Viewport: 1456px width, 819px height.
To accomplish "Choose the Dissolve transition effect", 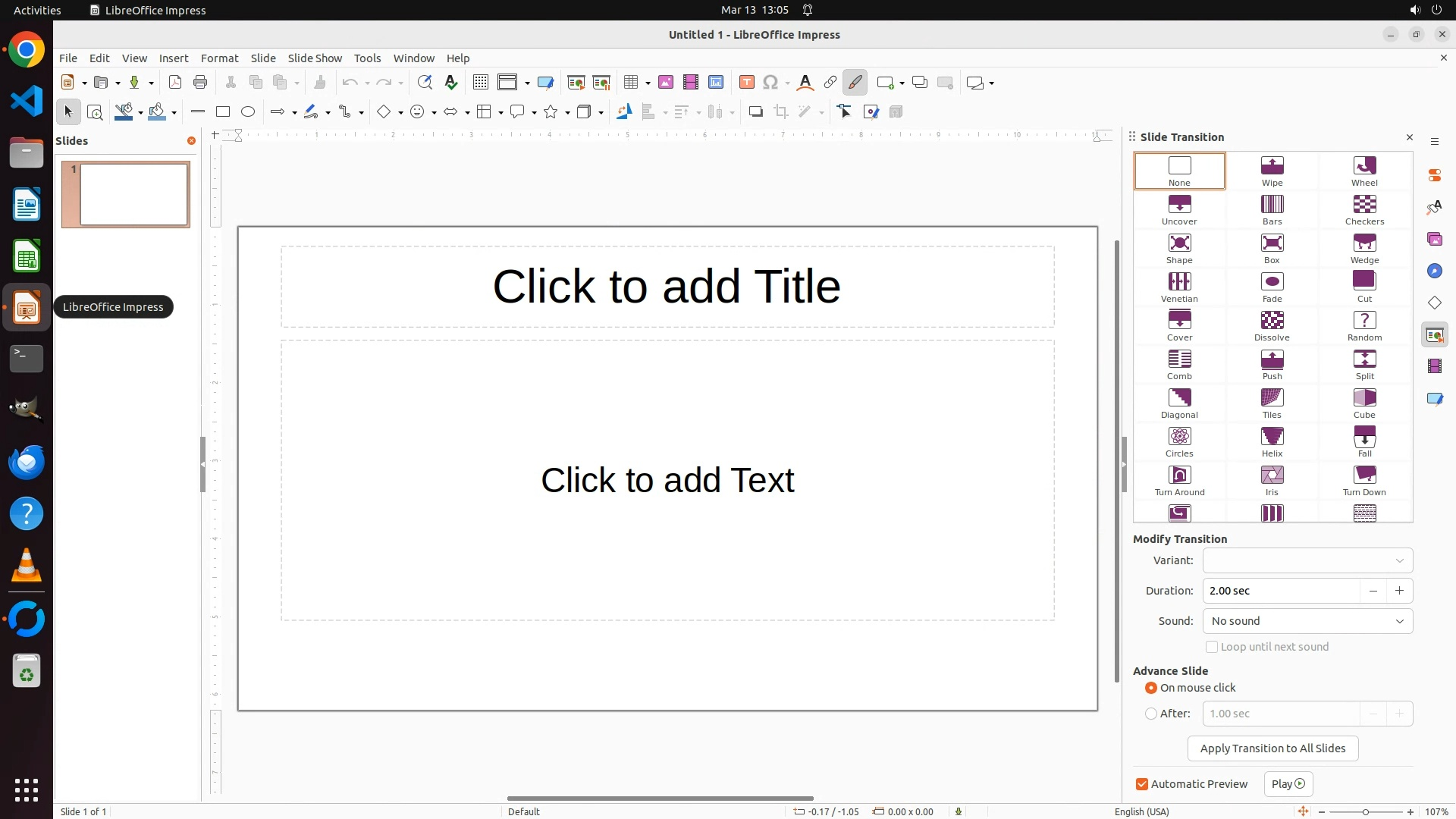I will tap(1272, 325).
